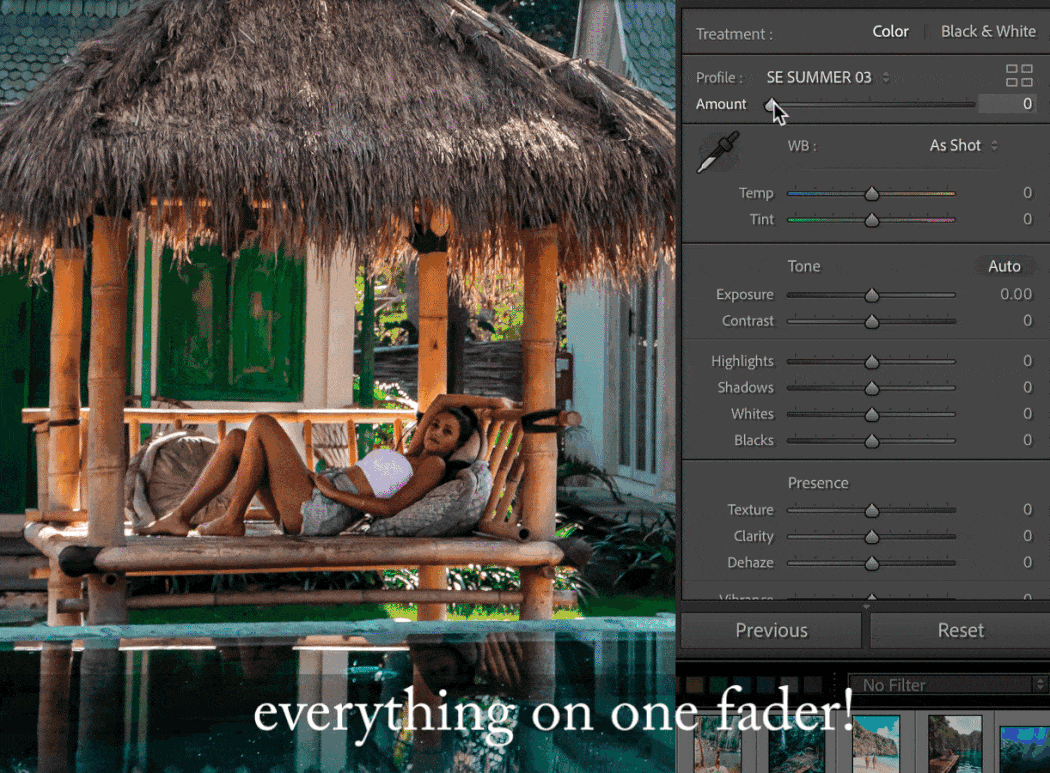
Task: Open the profile browser grid icon
Action: [1019, 76]
